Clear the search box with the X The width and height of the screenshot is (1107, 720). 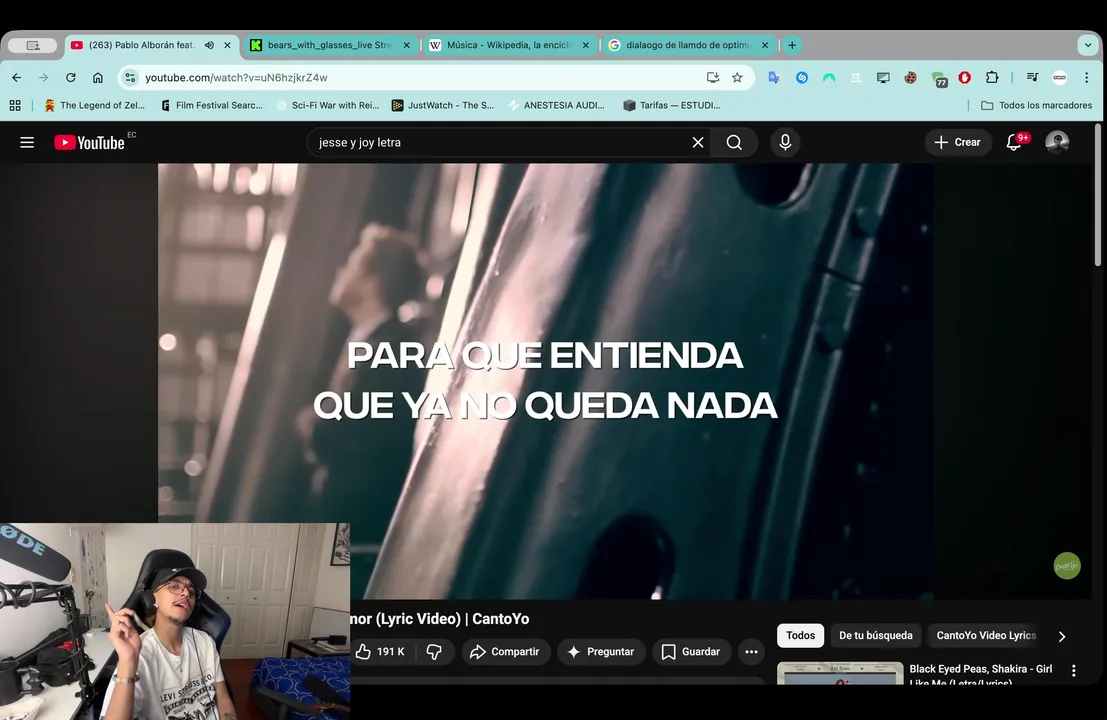tap(698, 143)
